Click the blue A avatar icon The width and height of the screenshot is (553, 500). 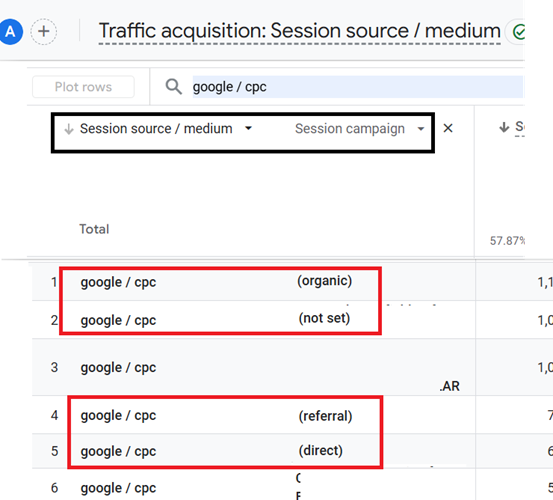[11, 32]
